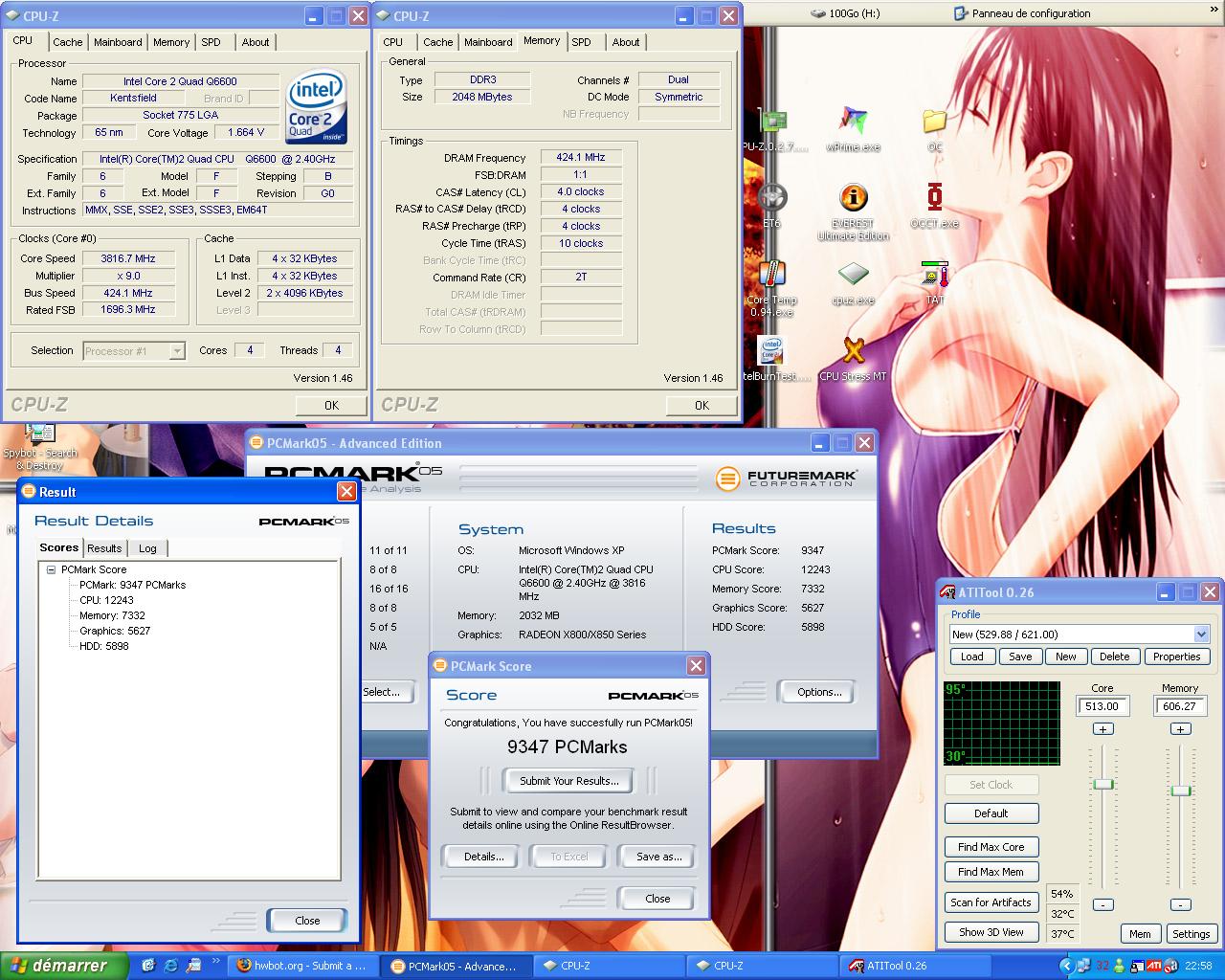This screenshot has width=1225, height=980.
Task: Click Show 3D View in ATITool
Action: point(991,932)
